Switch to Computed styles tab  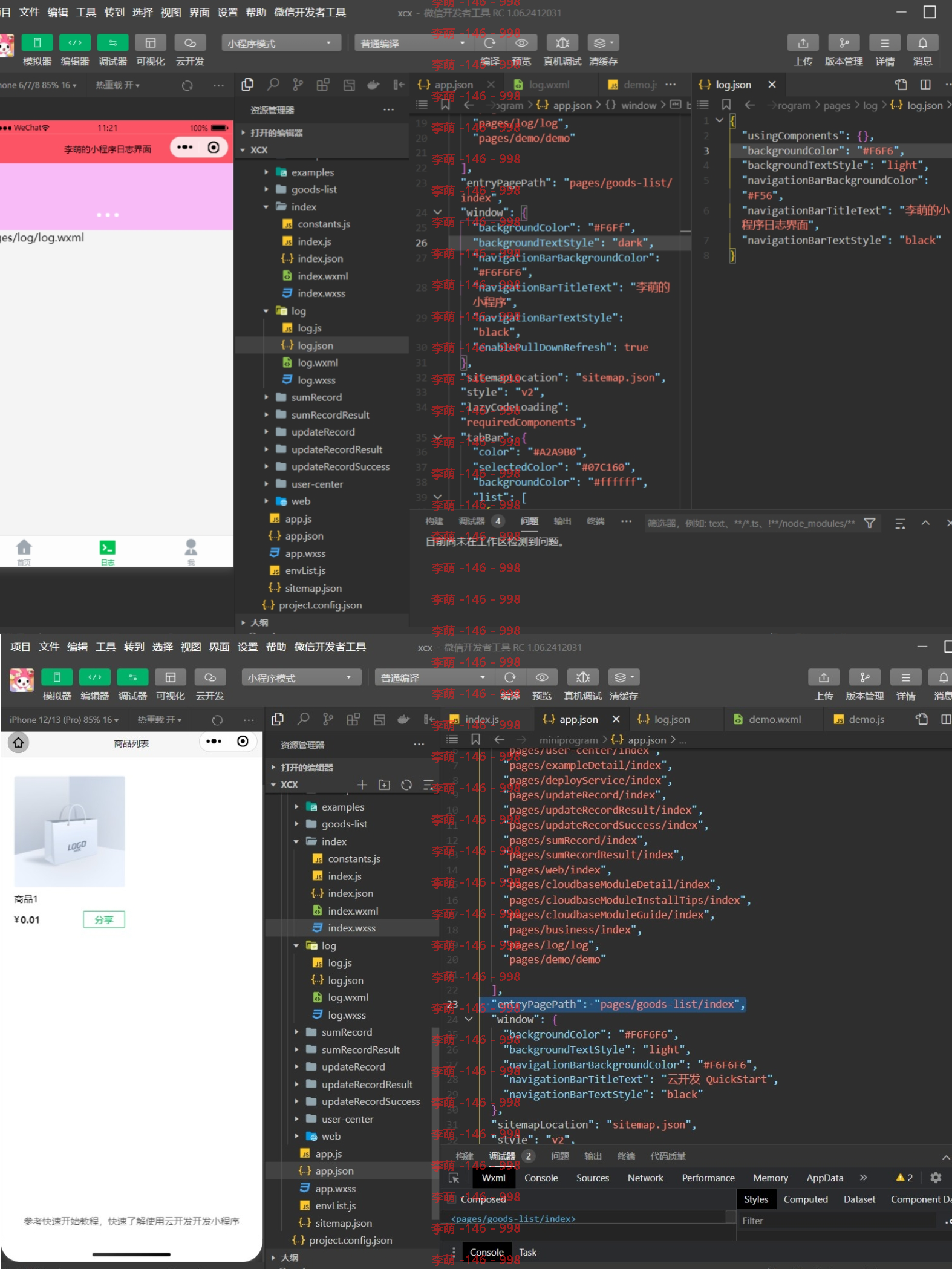click(805, 1199)
